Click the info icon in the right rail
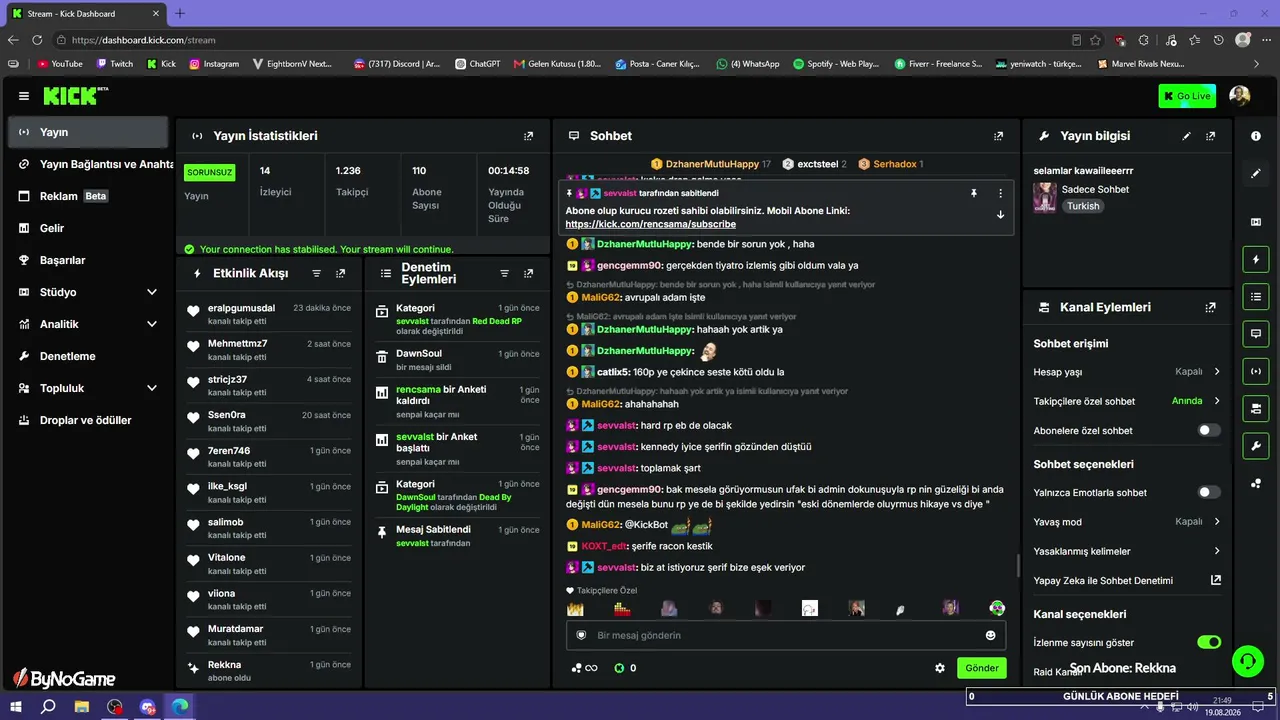The image size is (1280, 720). tap(1256, 135)
